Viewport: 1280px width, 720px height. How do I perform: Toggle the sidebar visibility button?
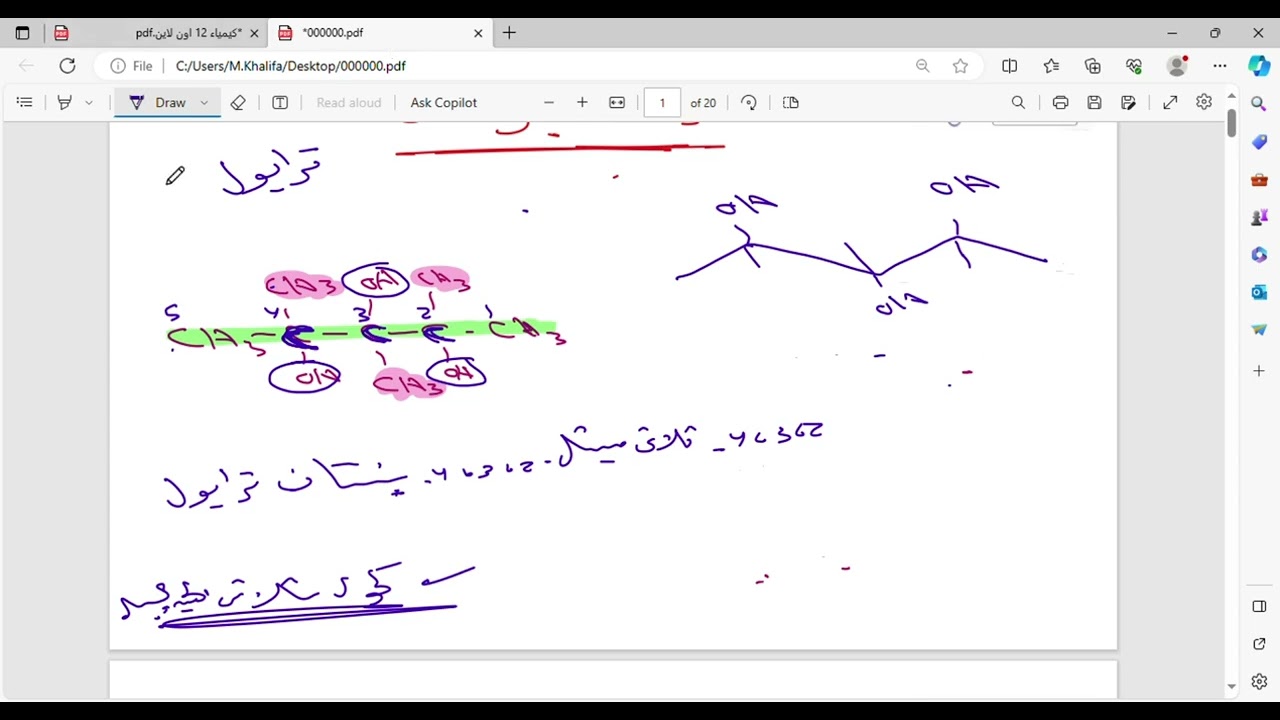click(1259, 607)
